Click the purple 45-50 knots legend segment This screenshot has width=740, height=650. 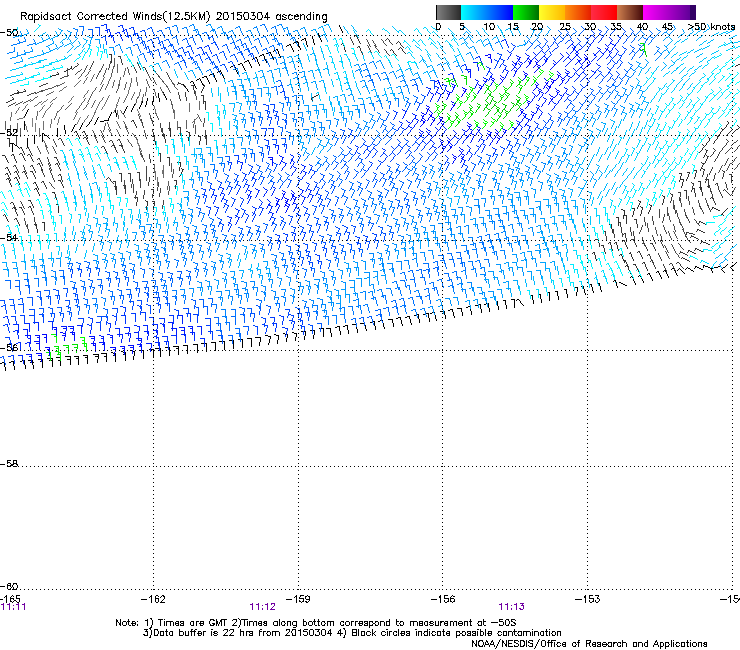(682, 12)
